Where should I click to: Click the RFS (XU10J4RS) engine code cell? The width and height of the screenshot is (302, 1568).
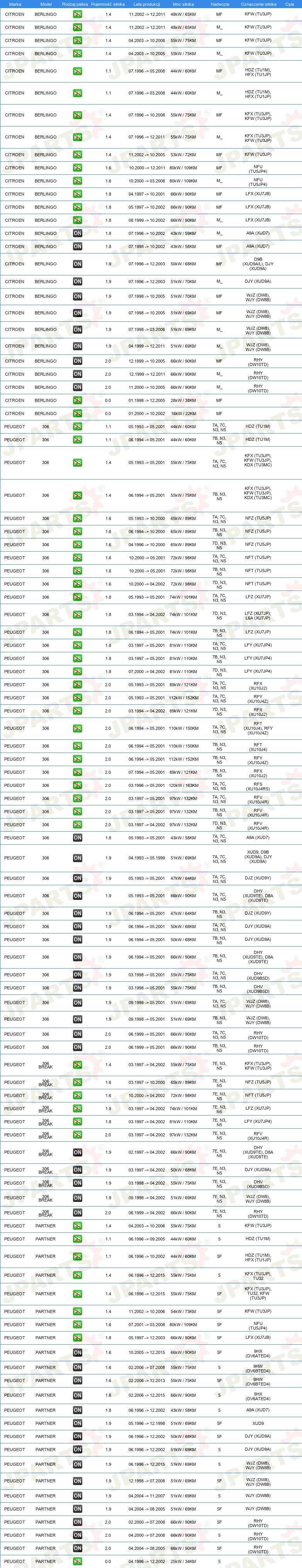(258, 786)
